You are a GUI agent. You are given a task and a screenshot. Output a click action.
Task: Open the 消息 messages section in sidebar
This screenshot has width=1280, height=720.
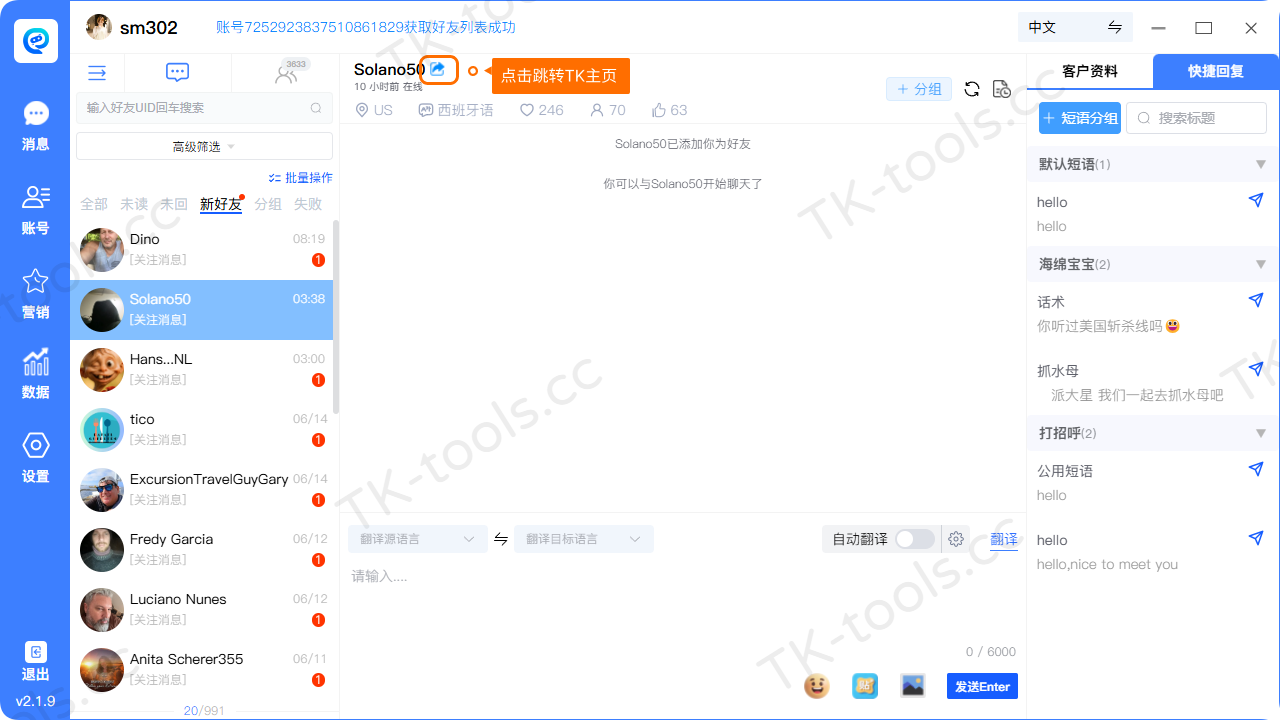pos(35,127)
